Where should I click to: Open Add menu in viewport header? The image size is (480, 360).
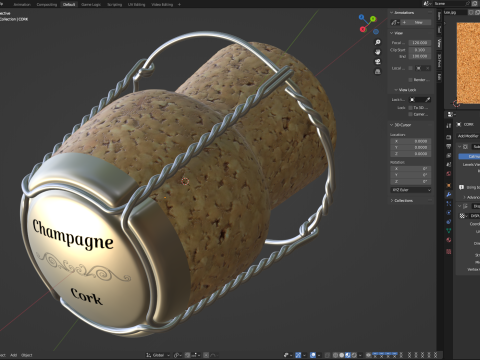[13, 355]
